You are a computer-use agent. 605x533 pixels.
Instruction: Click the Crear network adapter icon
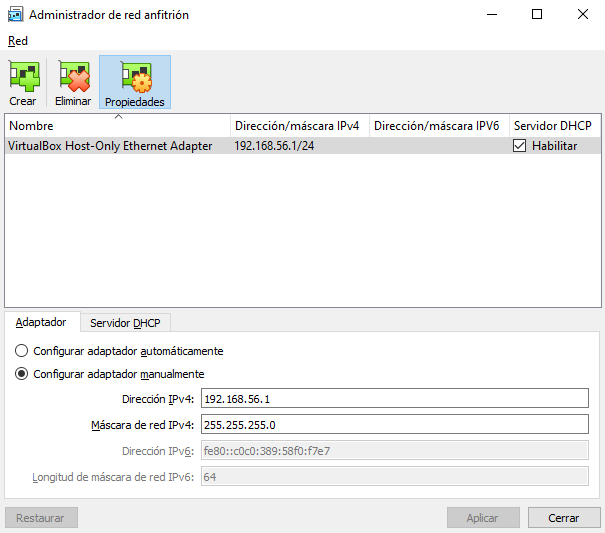(23, 78)
